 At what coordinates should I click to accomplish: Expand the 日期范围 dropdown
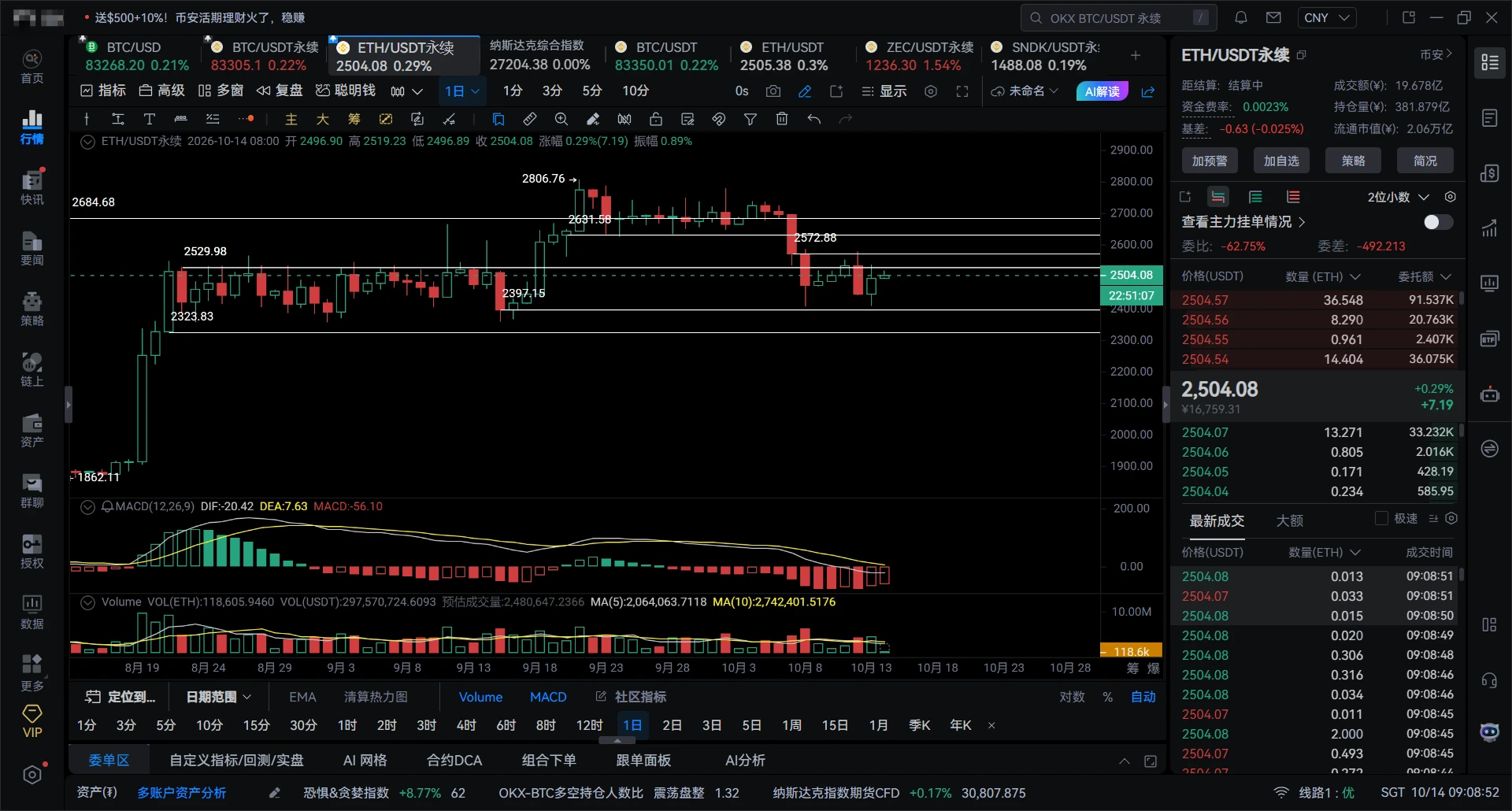[x=219, y=697]
